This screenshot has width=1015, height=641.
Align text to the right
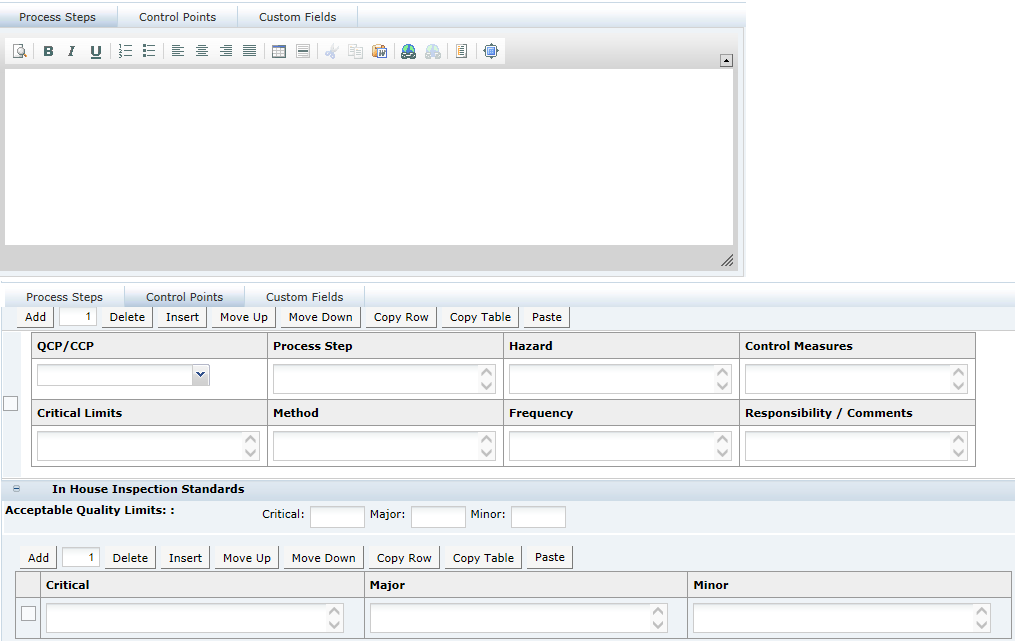[x=225, y=51]
